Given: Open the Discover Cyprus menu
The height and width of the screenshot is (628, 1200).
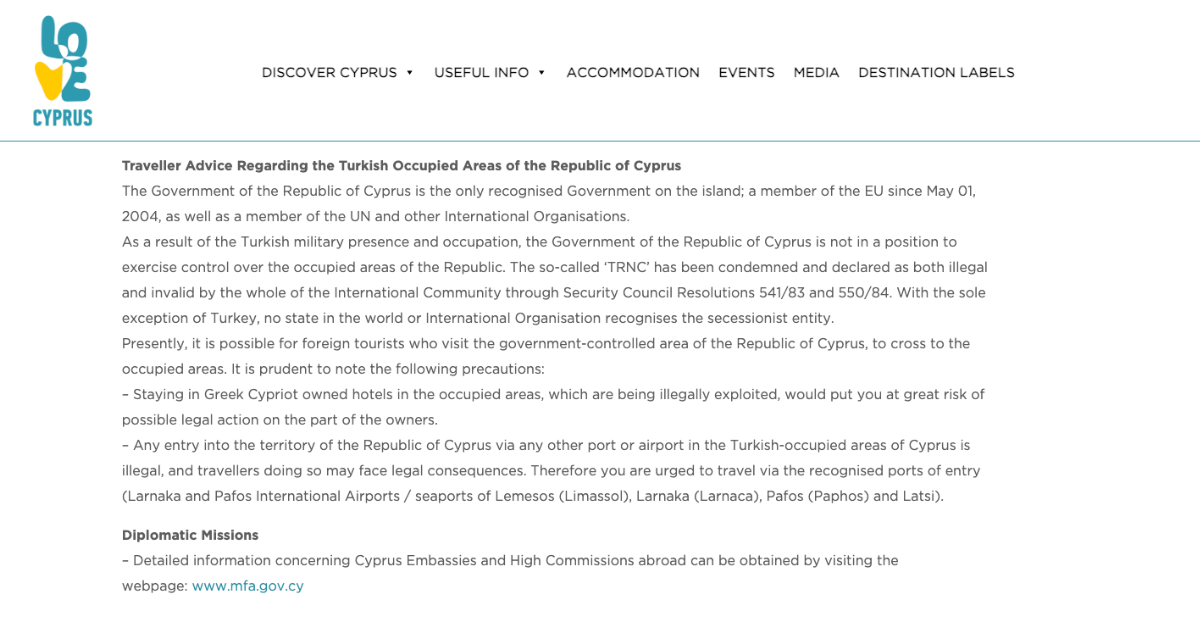Looking at the screenshot, I should [329, 73].
